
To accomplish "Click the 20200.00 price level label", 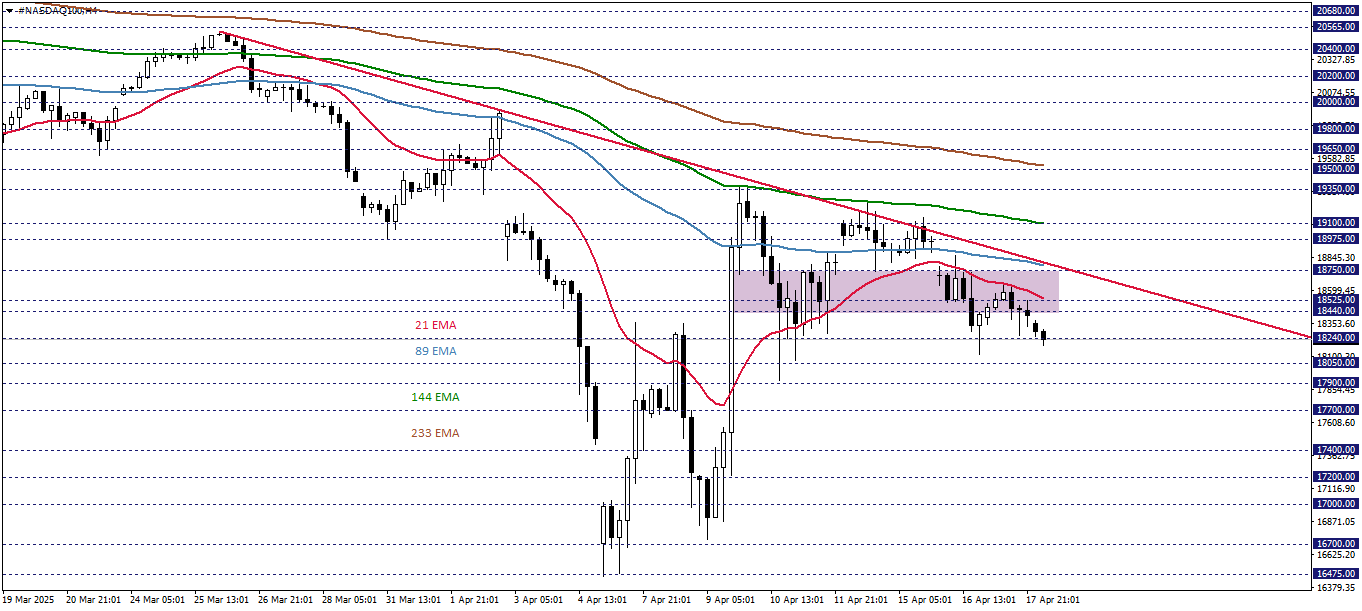I will click(x=1336, y=75).
